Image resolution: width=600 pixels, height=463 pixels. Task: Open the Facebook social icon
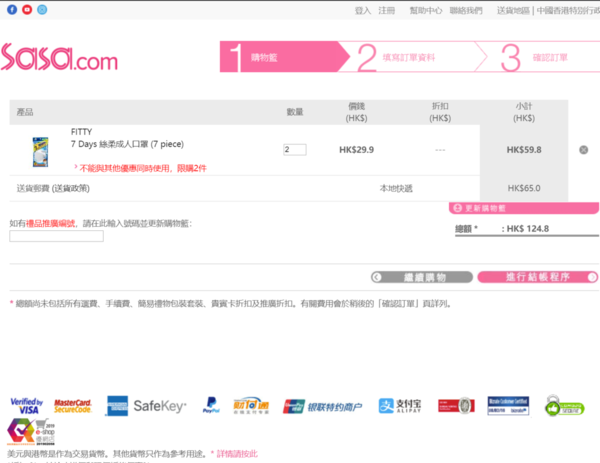12,10
